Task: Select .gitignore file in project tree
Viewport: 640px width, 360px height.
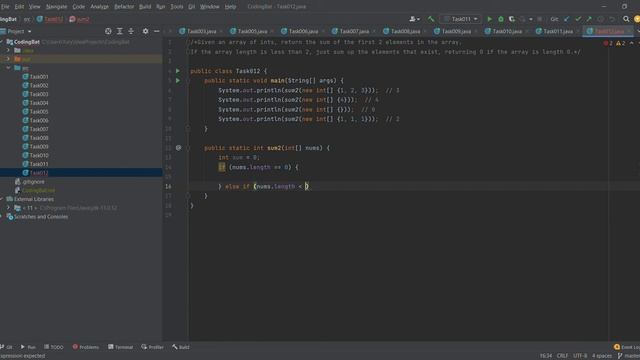Action: pos(33,182)
